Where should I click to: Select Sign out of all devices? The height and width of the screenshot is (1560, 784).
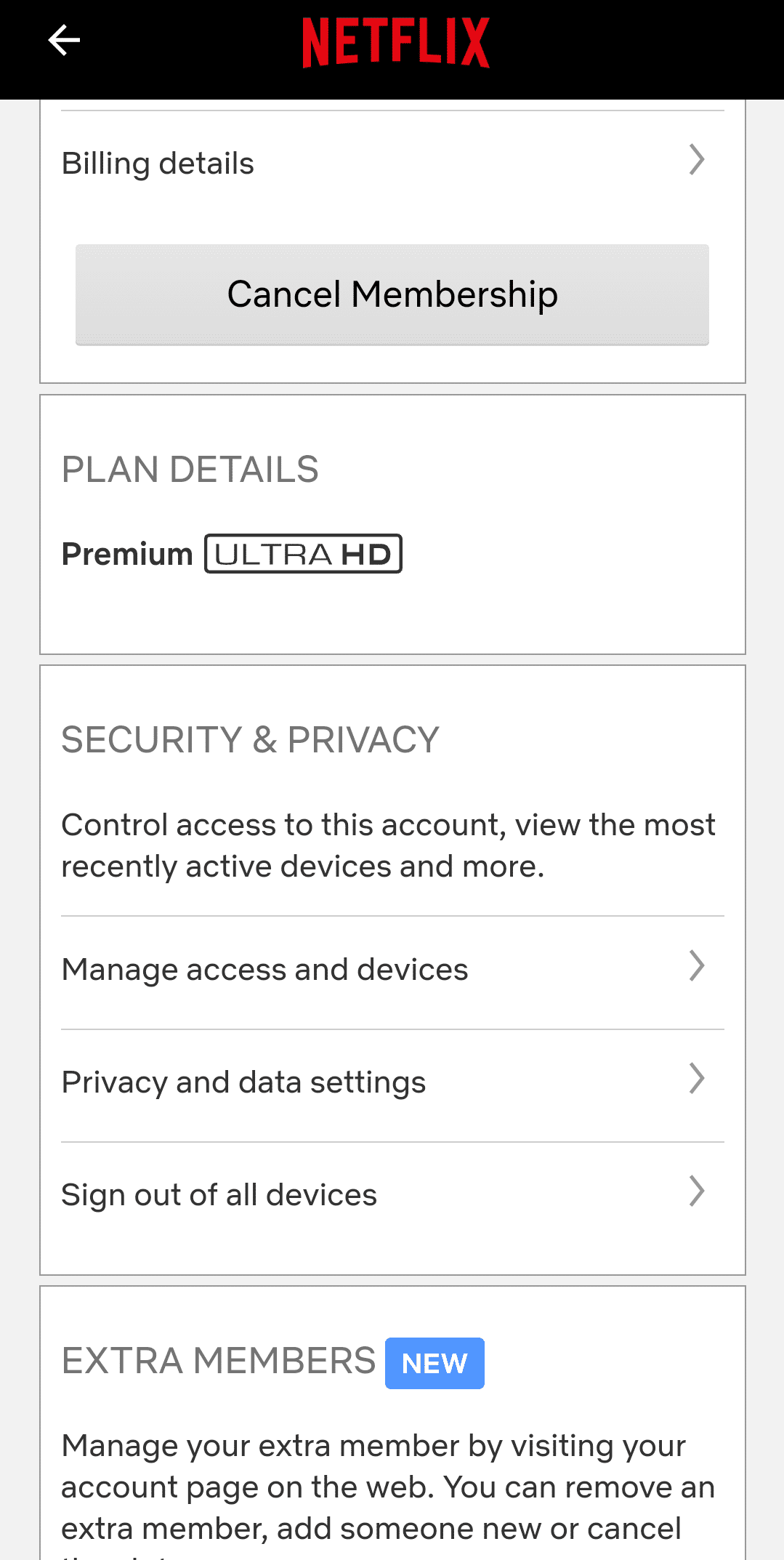[x=219, y=1195]
